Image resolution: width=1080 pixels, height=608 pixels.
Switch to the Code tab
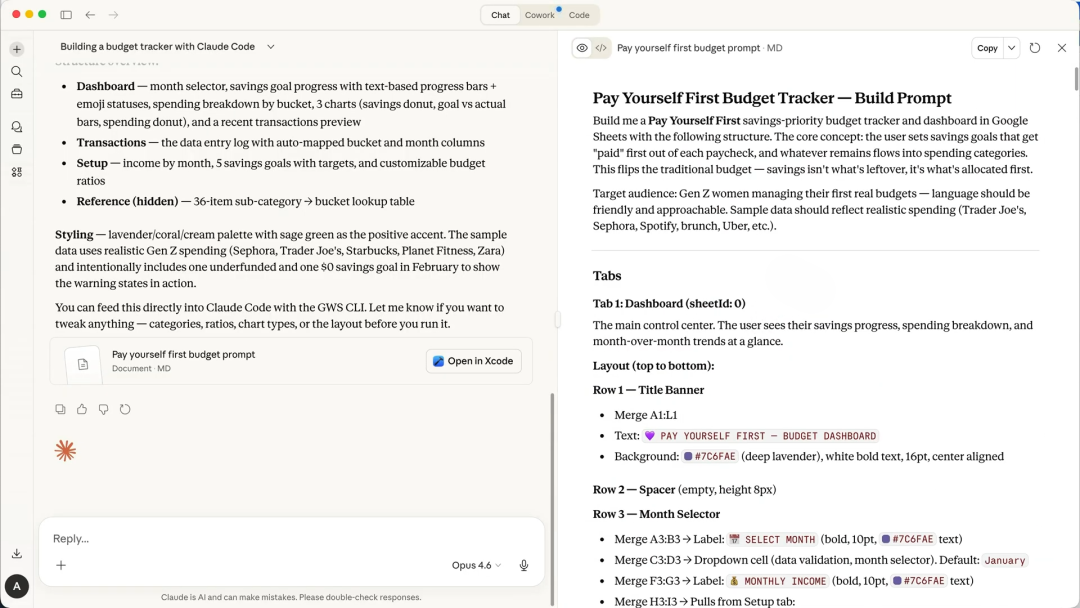pos(579,15)
